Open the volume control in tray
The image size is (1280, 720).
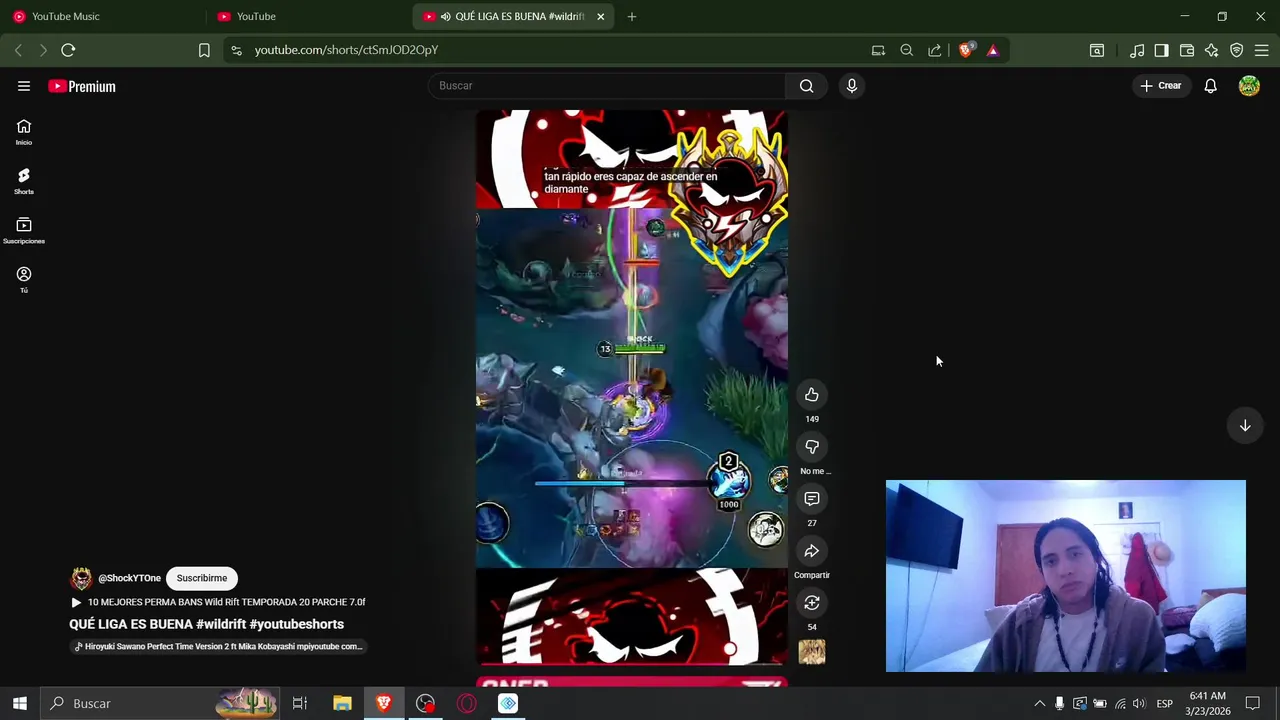[1138, 703]
